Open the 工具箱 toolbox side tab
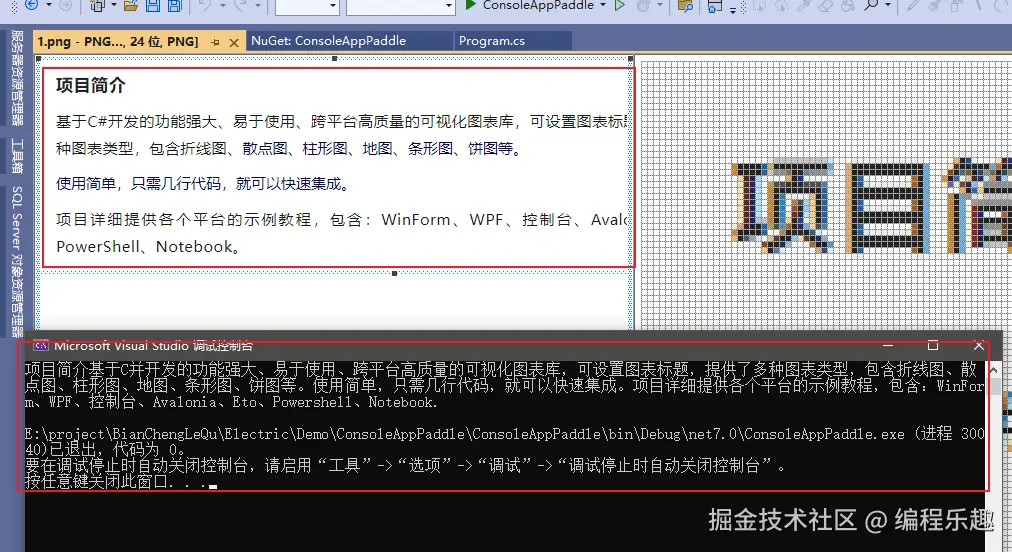The image size is (1012, 552). tap(17, 156)
